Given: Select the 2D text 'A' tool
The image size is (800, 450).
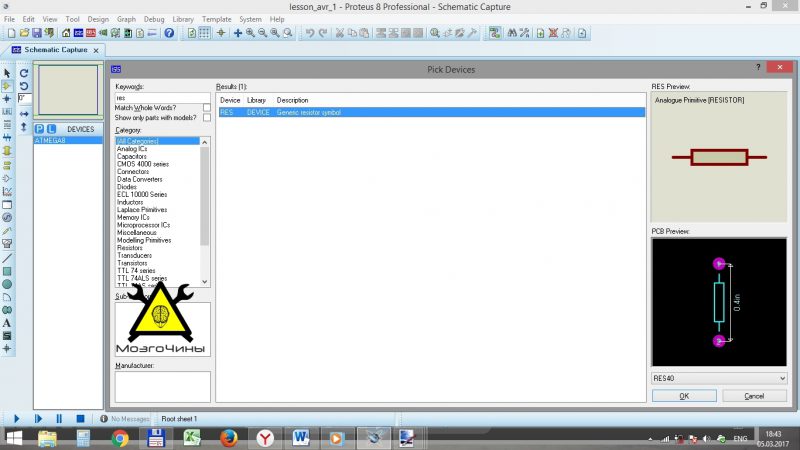Looking at the screenshot, I should (x=7, y=323).
